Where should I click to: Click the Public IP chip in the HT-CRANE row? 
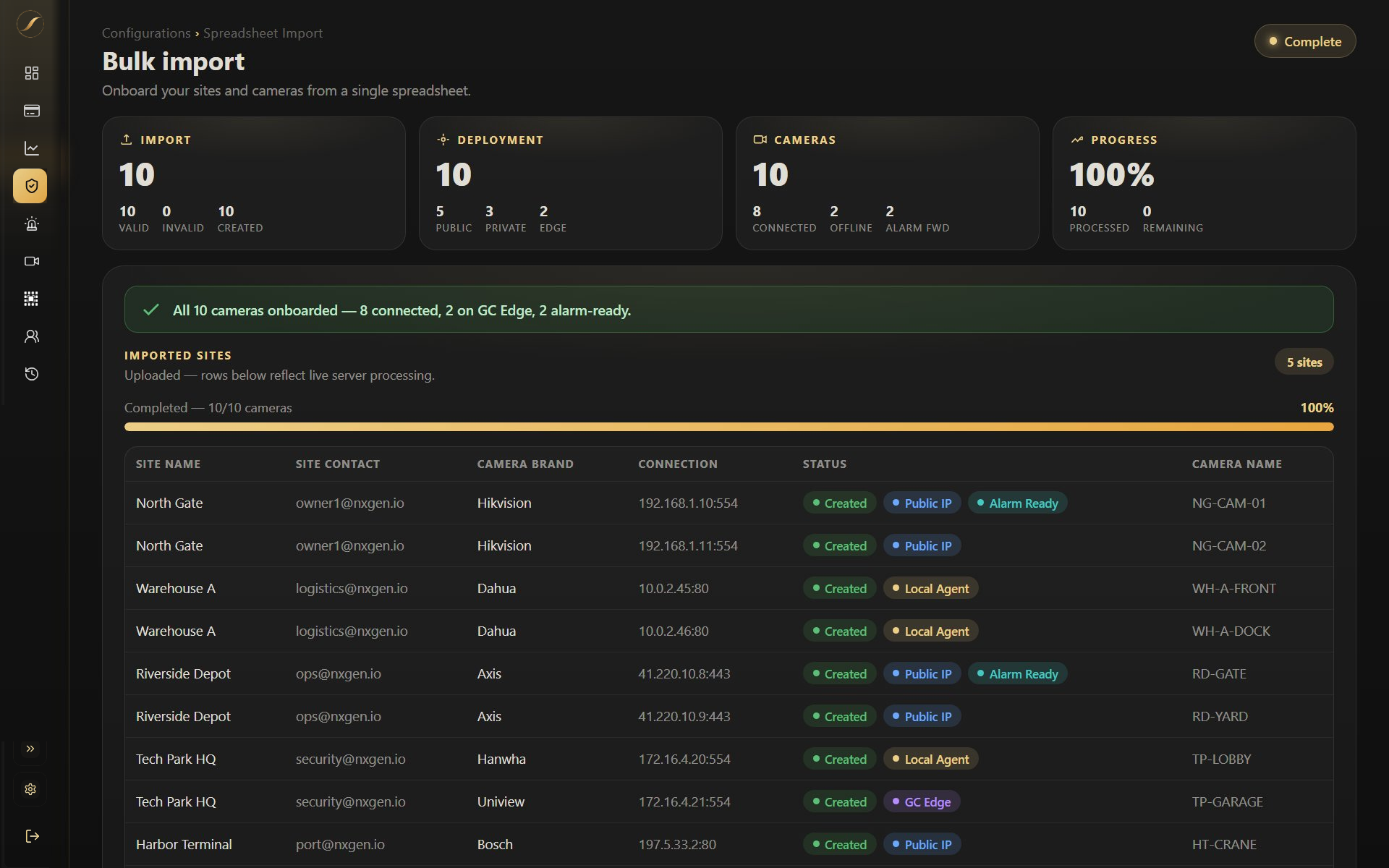point(922,844)
